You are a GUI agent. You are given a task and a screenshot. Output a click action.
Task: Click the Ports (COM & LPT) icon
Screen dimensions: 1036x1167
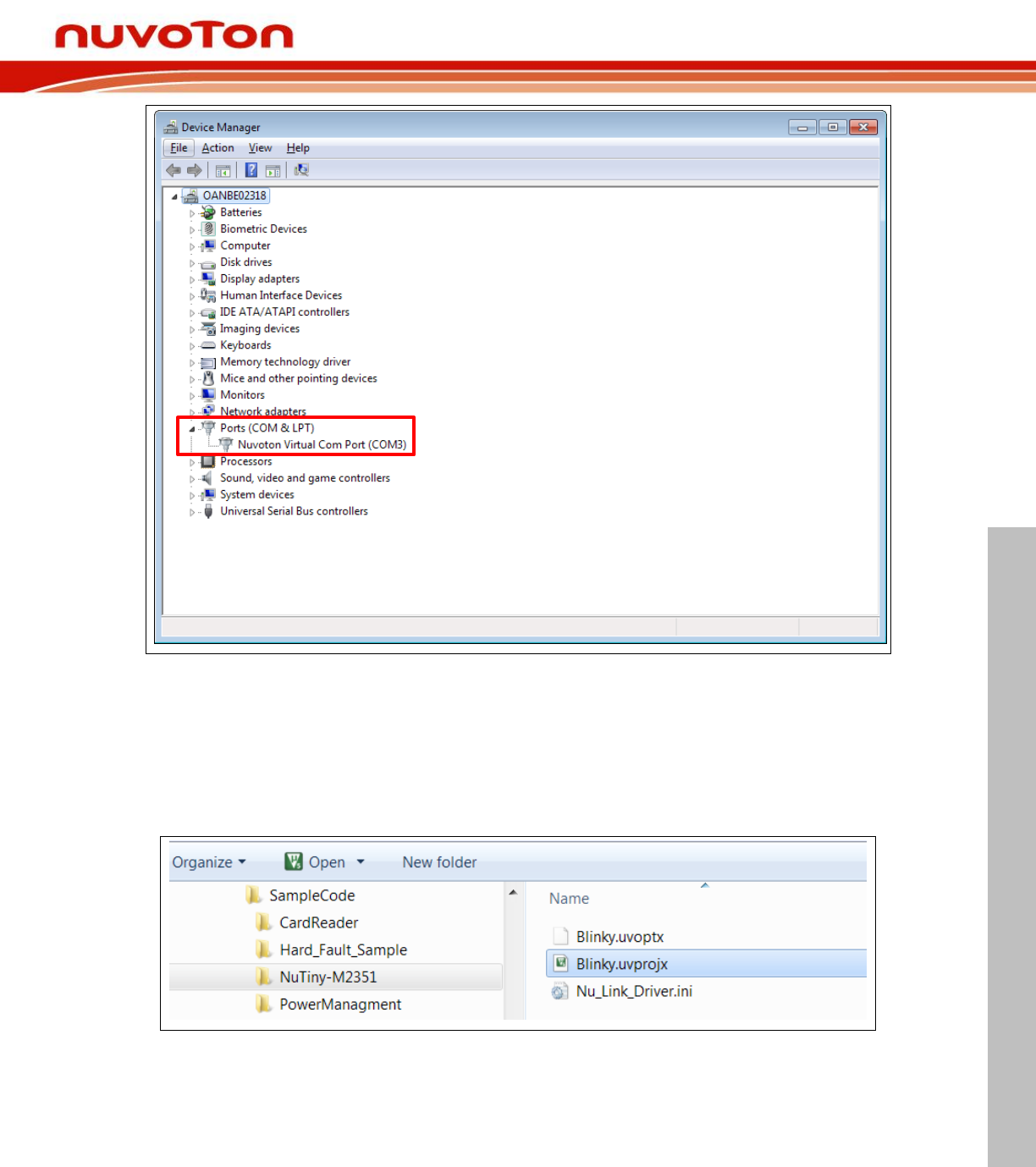pyautogui.click(x=208, y=428)
